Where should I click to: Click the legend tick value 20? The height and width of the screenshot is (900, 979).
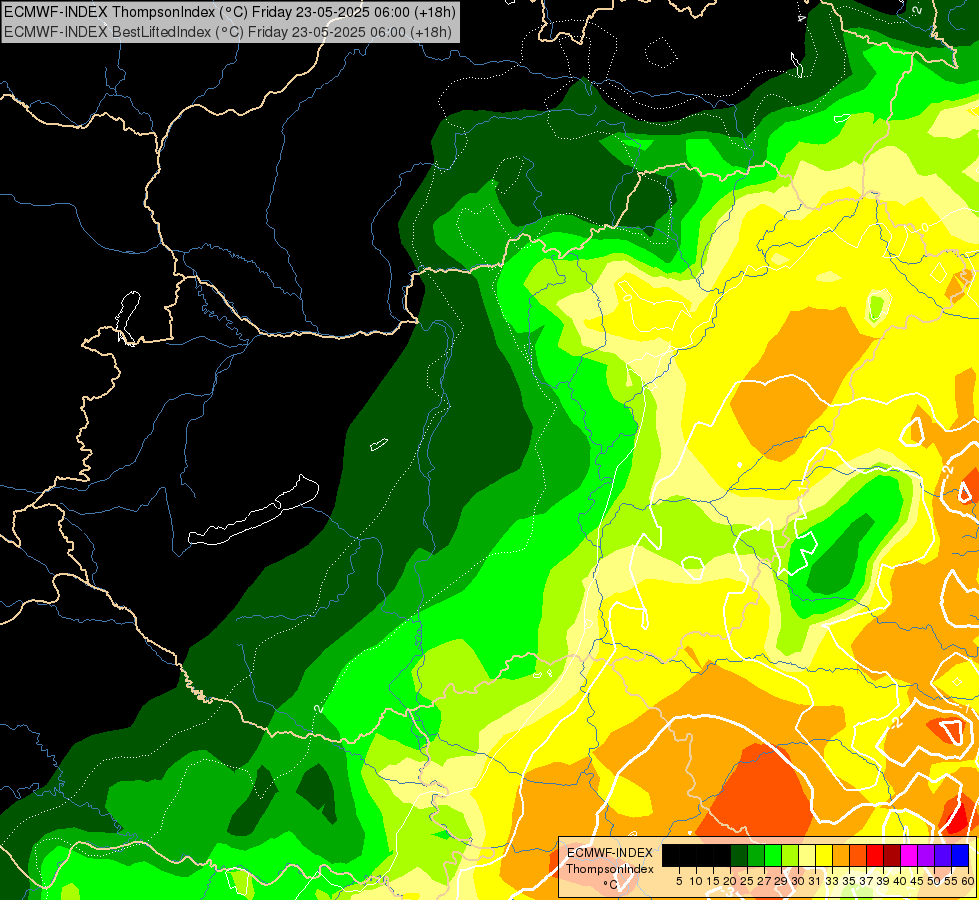coord(731,881)
